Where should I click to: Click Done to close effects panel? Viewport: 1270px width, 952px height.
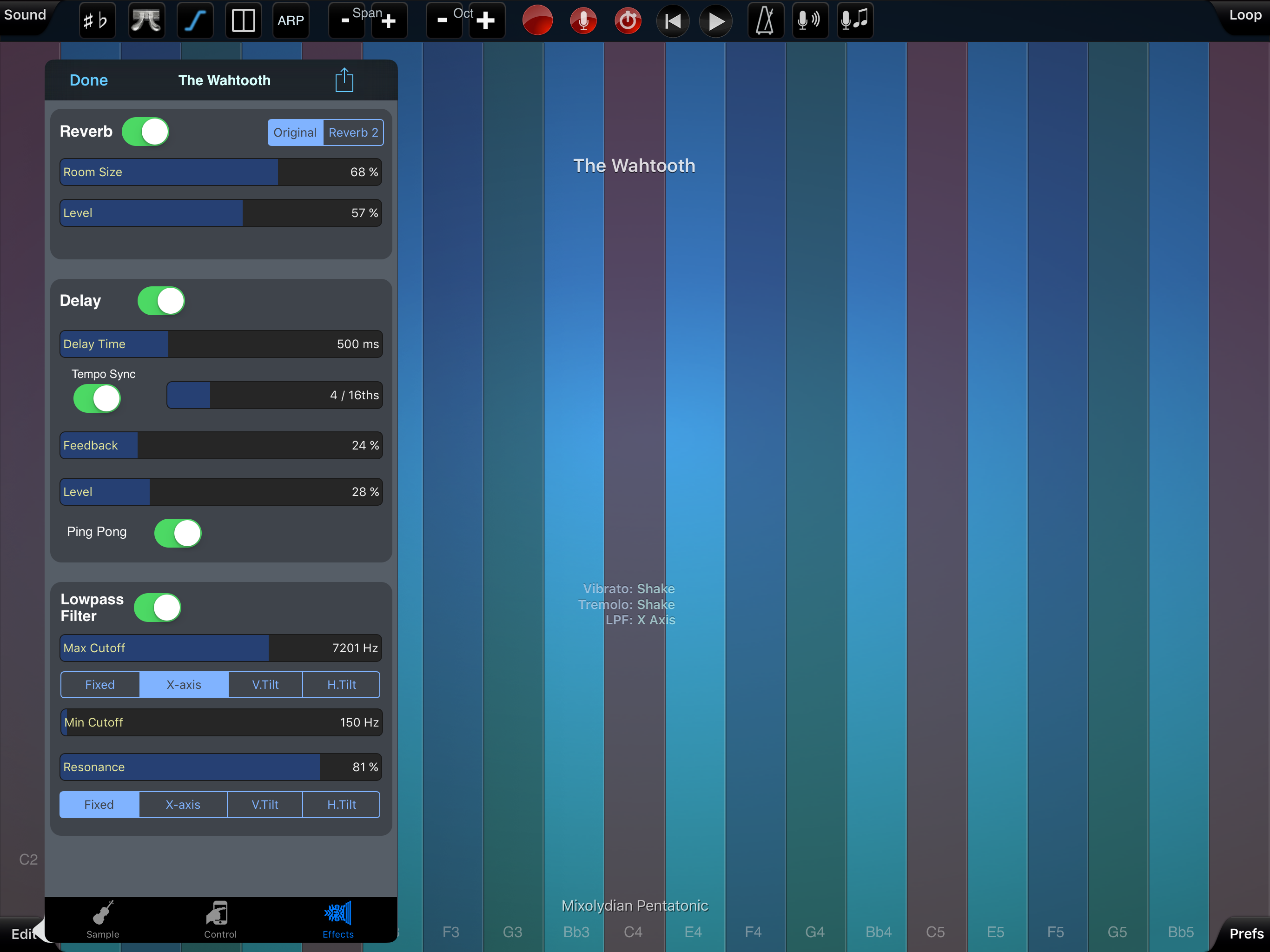88,80
